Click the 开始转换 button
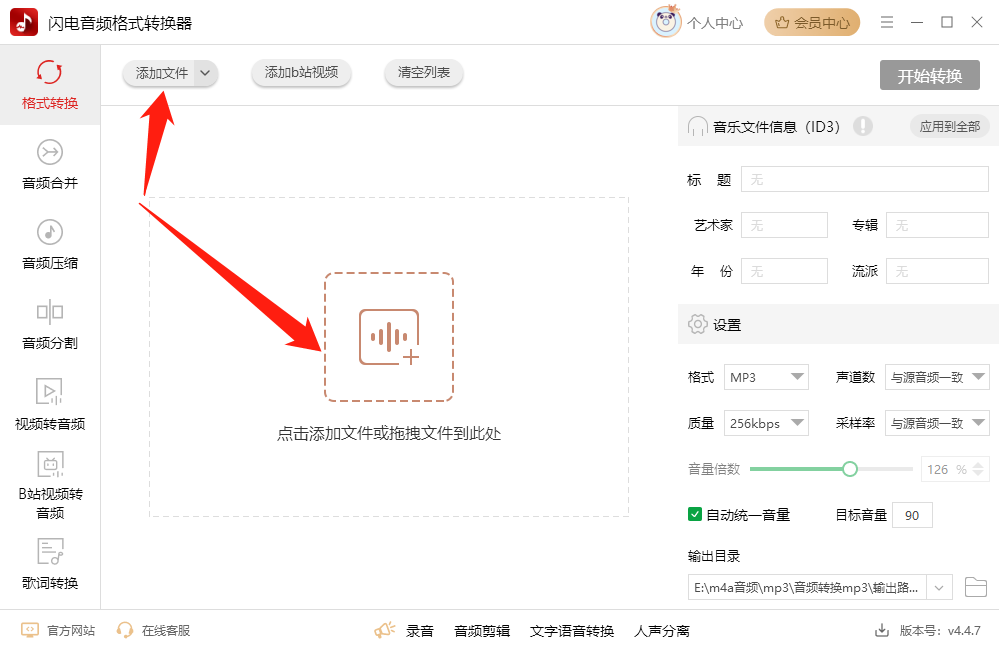The height and width of the screenshot is (649, 999). pyautogui.click(x=930, y=76)
